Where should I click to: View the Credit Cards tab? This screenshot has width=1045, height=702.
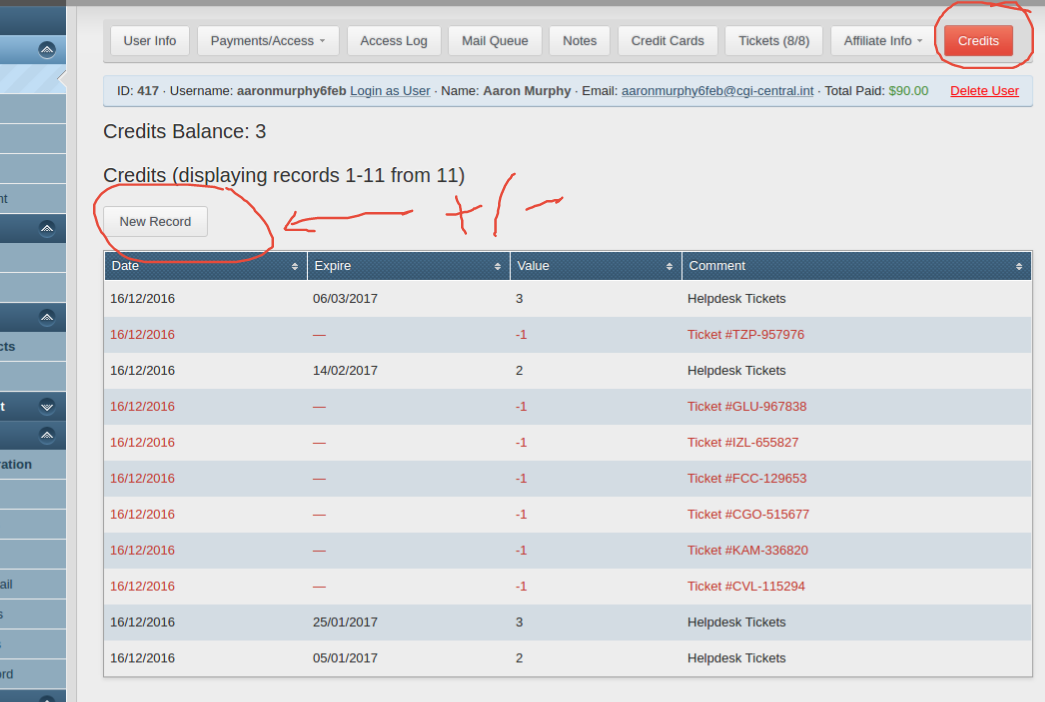667,40
